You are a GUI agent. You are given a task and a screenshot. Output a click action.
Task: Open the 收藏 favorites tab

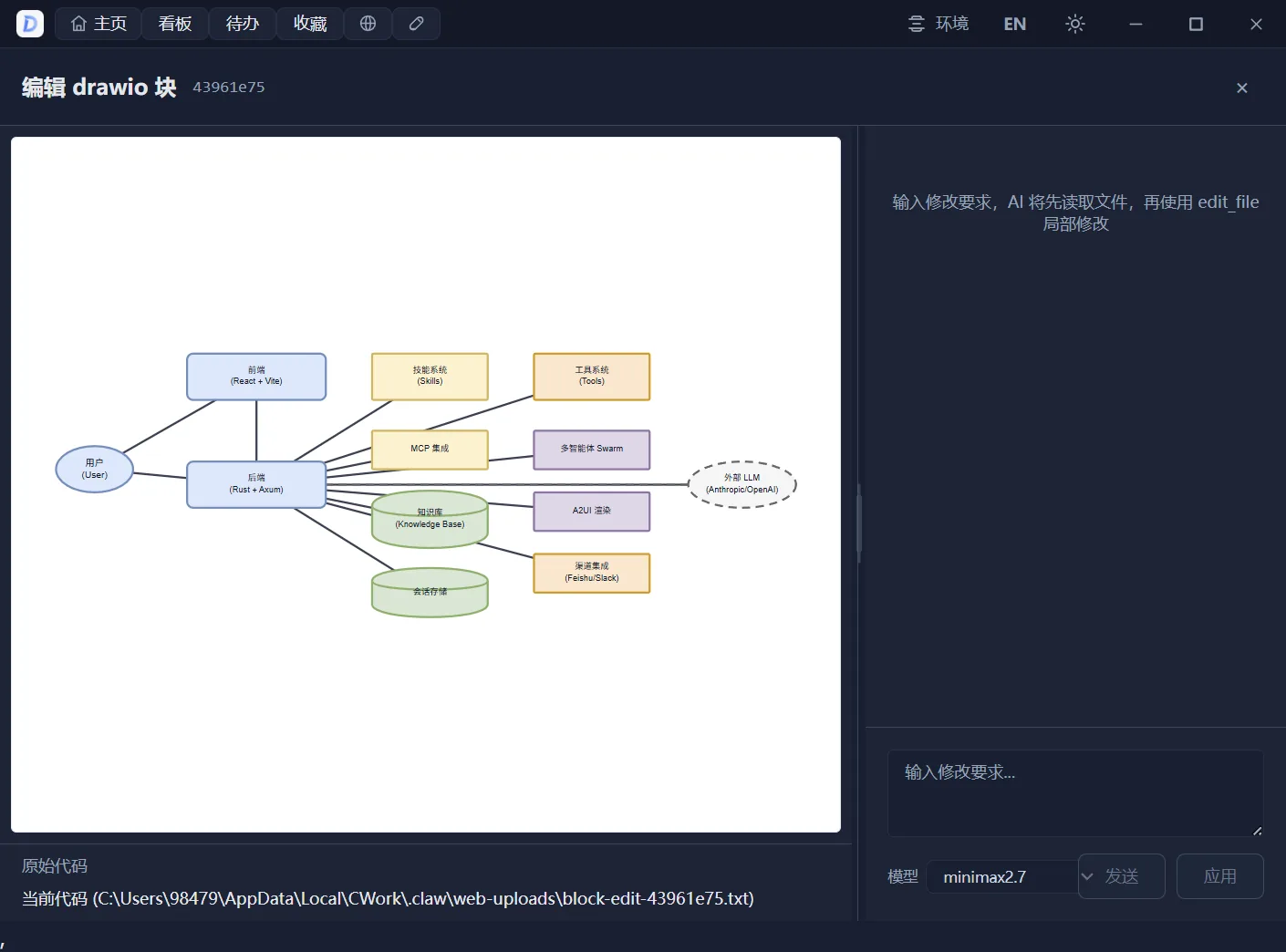[310, 24]
